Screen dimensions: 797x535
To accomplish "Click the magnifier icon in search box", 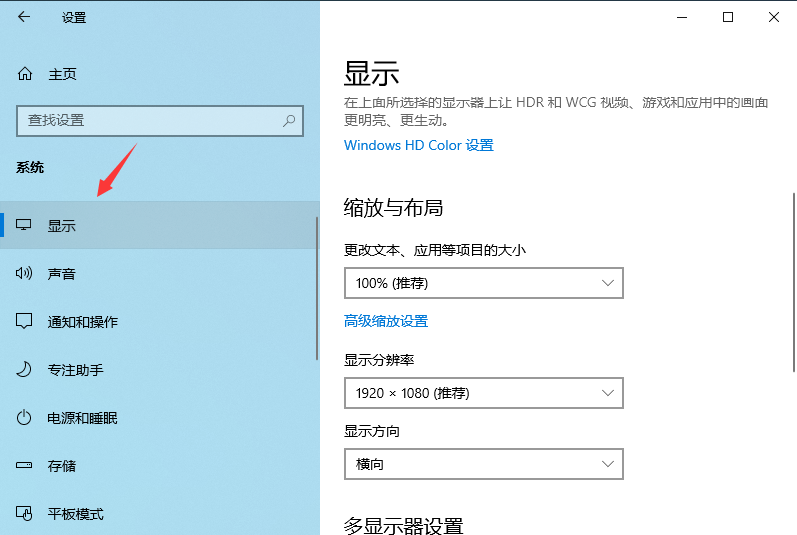I will (289, 120).
